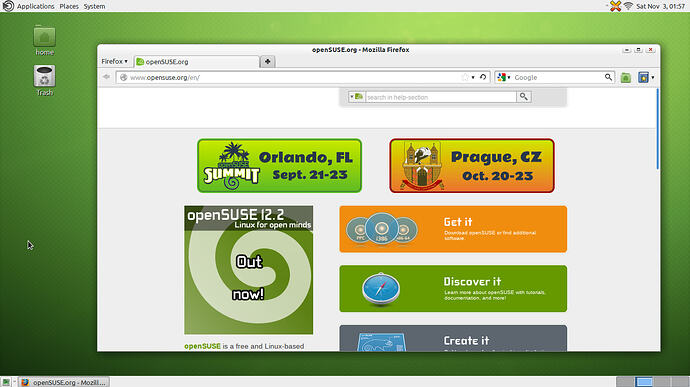Expand the bookmarks button dropdown arrow
Image resolution: width=690 pixels, height=387 pixels.
(x=653, y=77)
